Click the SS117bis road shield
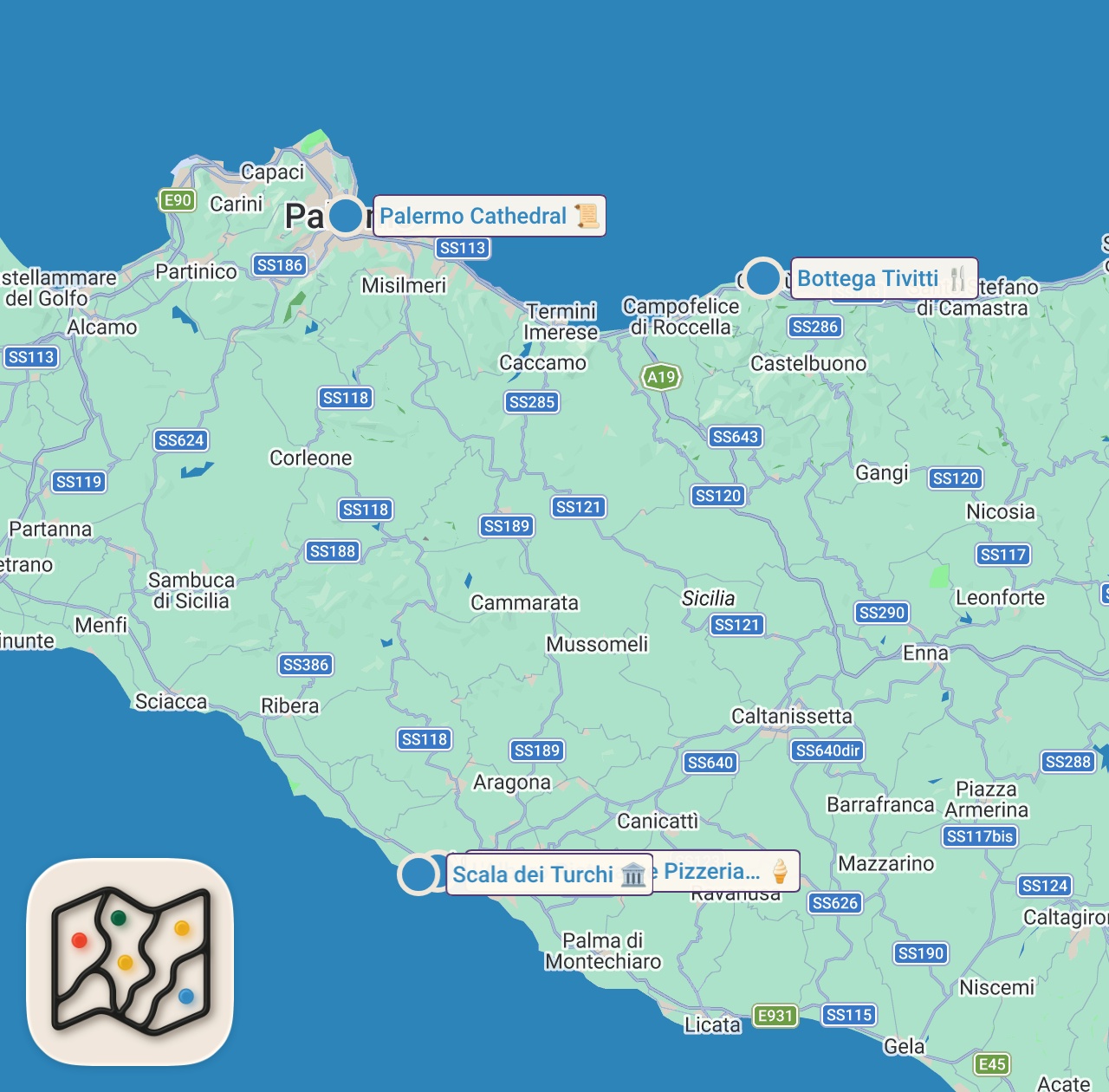 click(980, 836)
